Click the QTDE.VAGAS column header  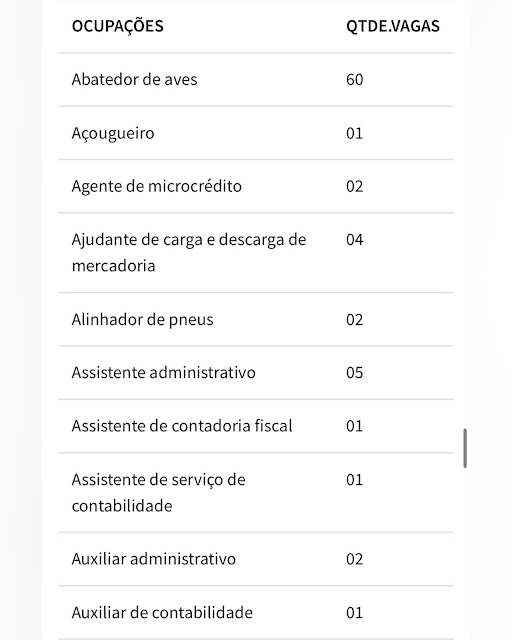[393, 26]
